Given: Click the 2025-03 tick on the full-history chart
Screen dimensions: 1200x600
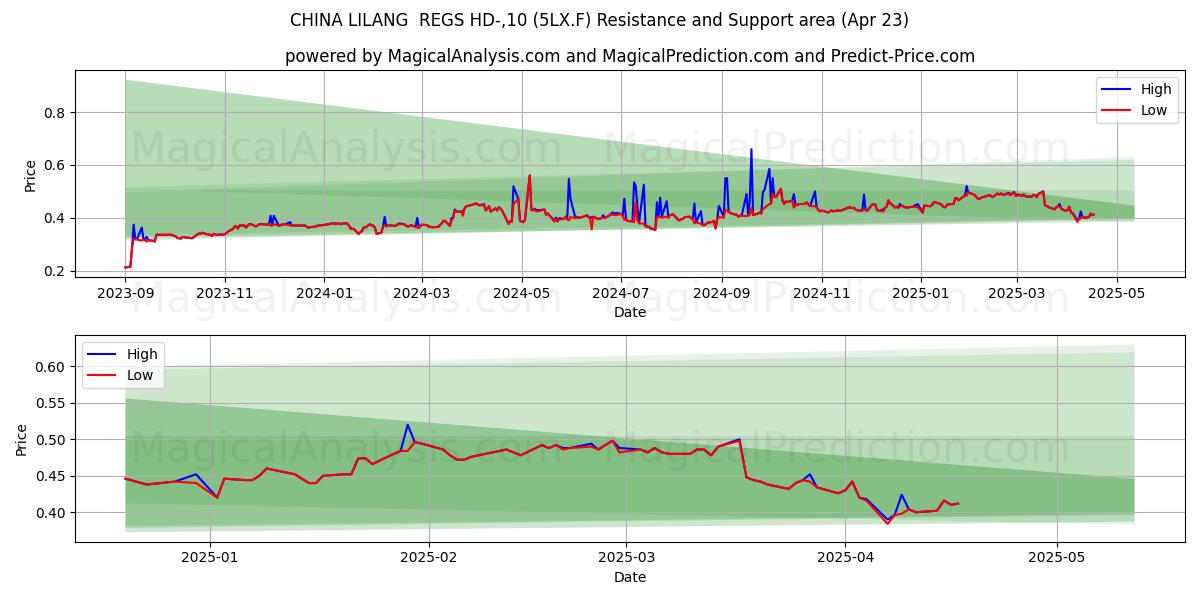Looking at the screenshot, I should pos(1017,294).
